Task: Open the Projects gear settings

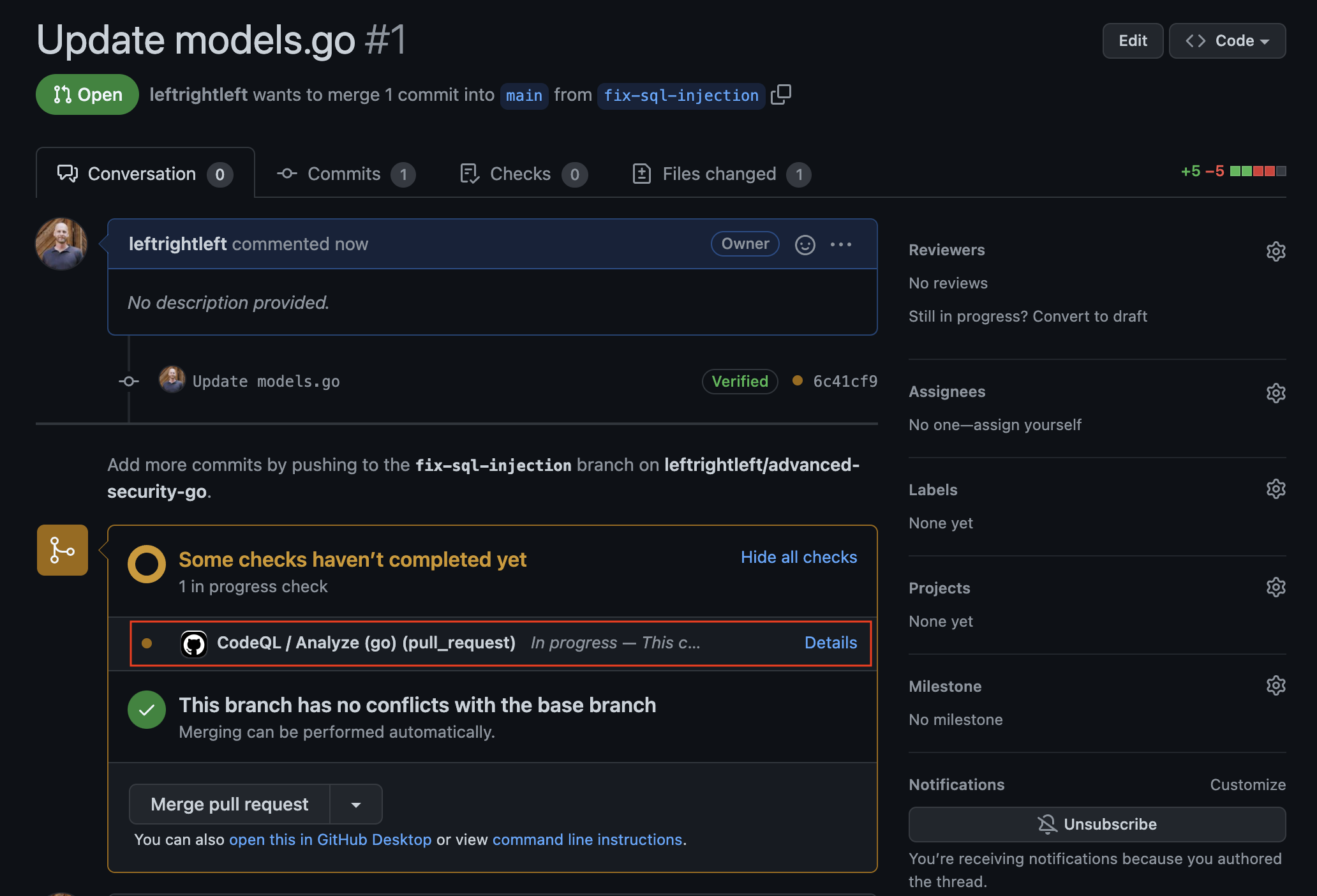Action: 1275,588
